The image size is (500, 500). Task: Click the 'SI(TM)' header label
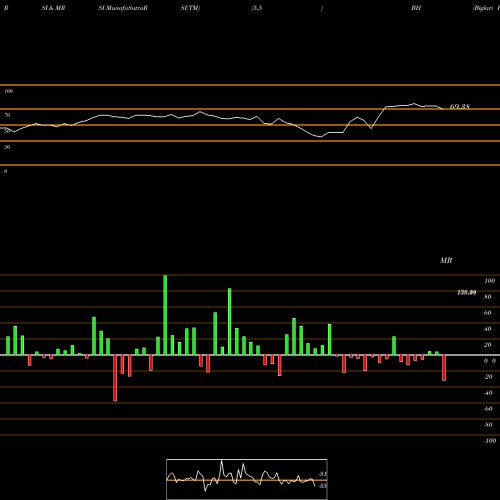pos(190,8)
